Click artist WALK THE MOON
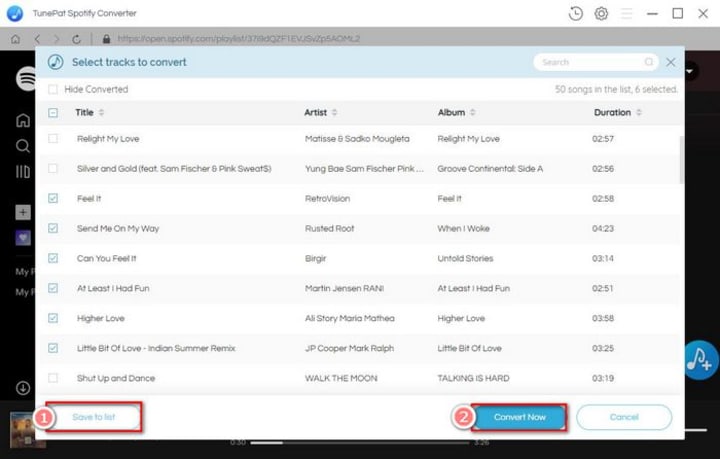The image size is (720, 459). coord(341,378)
